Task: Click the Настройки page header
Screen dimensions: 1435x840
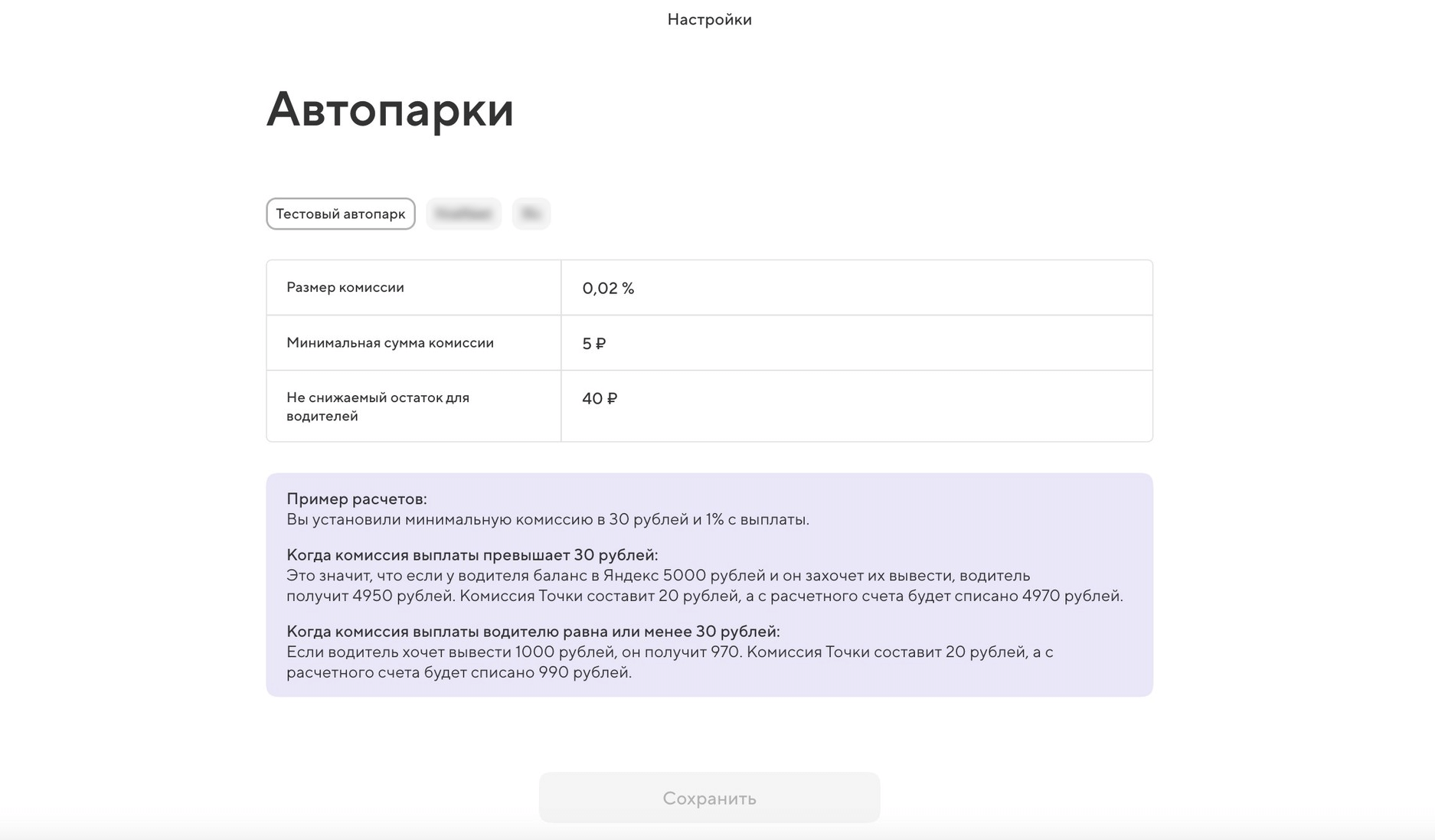Action: [x=709, y=19]
